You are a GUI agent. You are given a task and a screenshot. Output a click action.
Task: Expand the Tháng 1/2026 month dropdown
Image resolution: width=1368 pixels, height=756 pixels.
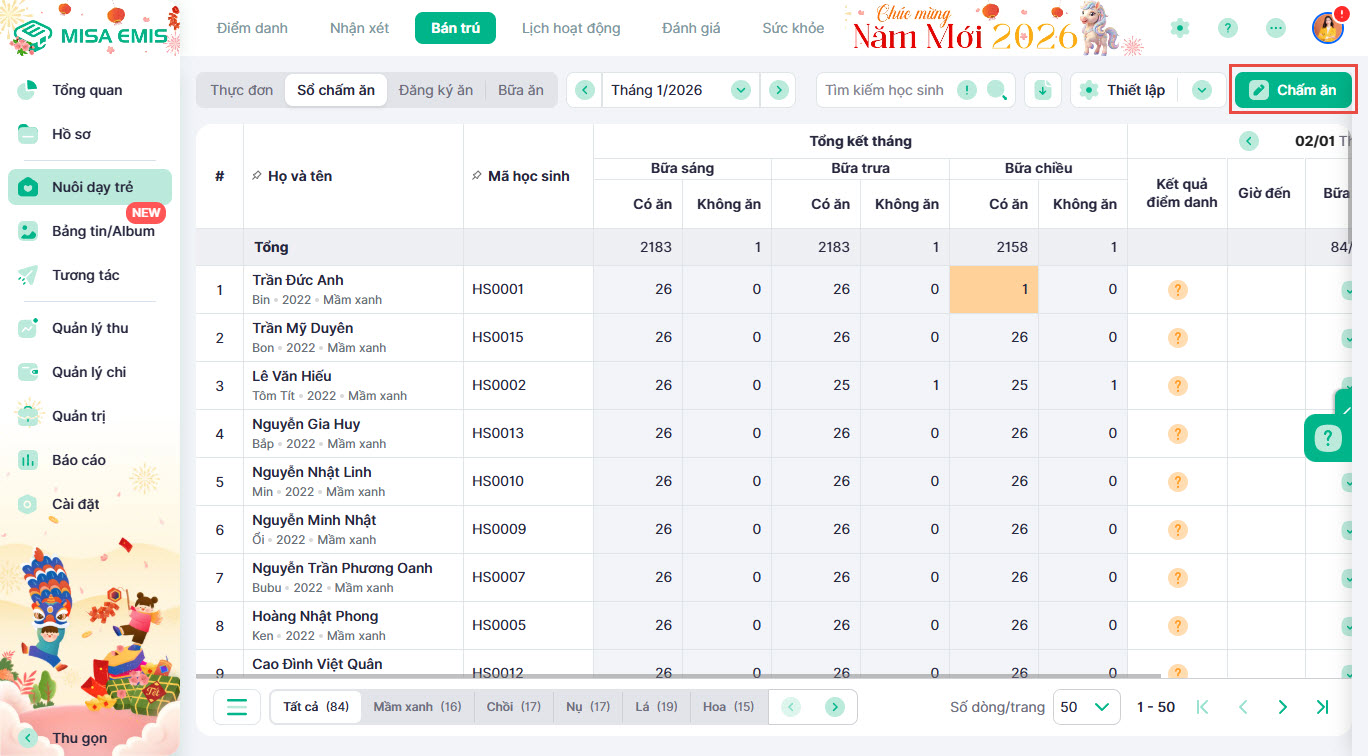point(740,90)
